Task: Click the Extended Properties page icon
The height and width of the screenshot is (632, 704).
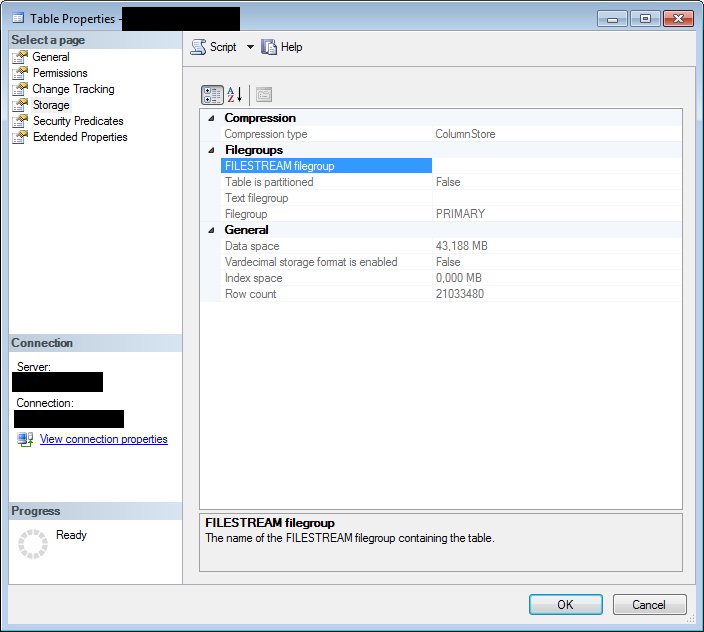Action: point(20,137)
